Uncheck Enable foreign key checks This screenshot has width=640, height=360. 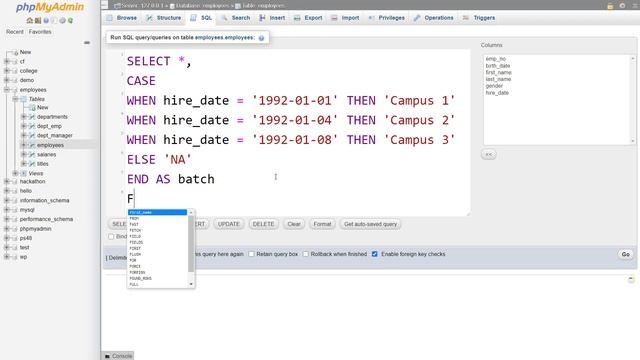click(375, 254)
